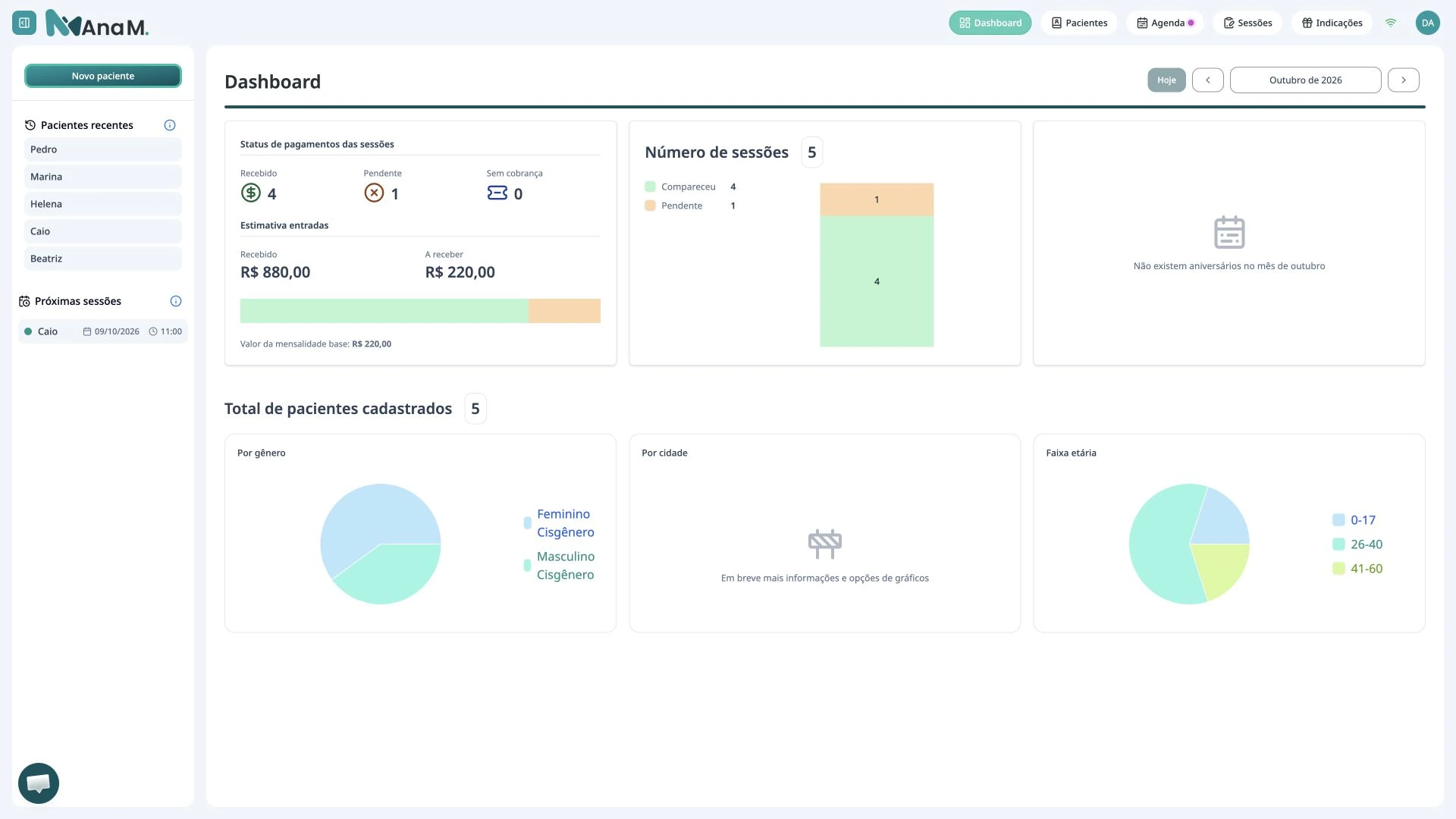The width and height of the screenshot is (1456, 819).
Task: Toggle Masculino Cisgênero legend entry
Action: pos(559,565)
